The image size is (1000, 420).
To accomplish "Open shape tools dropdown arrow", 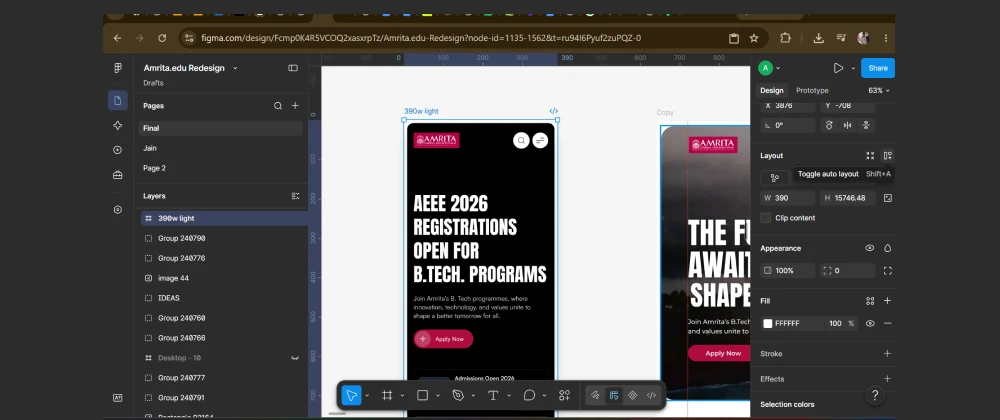I will tap(438, 396).
